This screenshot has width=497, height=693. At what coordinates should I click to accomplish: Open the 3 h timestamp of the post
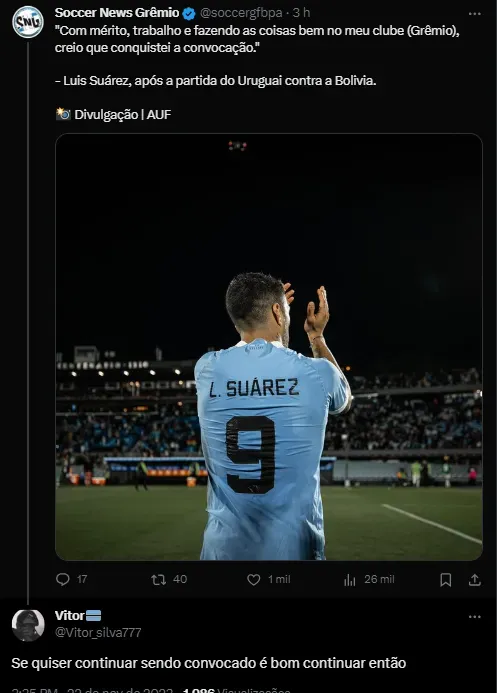(x=301, y=13)
